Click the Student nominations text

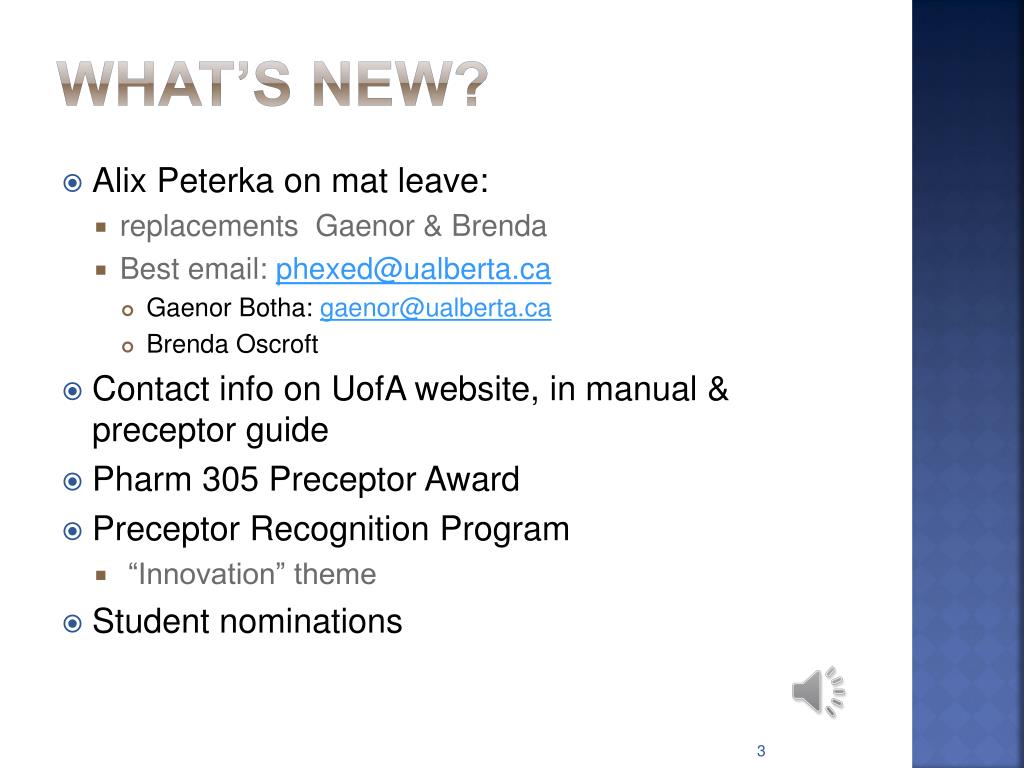click(247, 621)
